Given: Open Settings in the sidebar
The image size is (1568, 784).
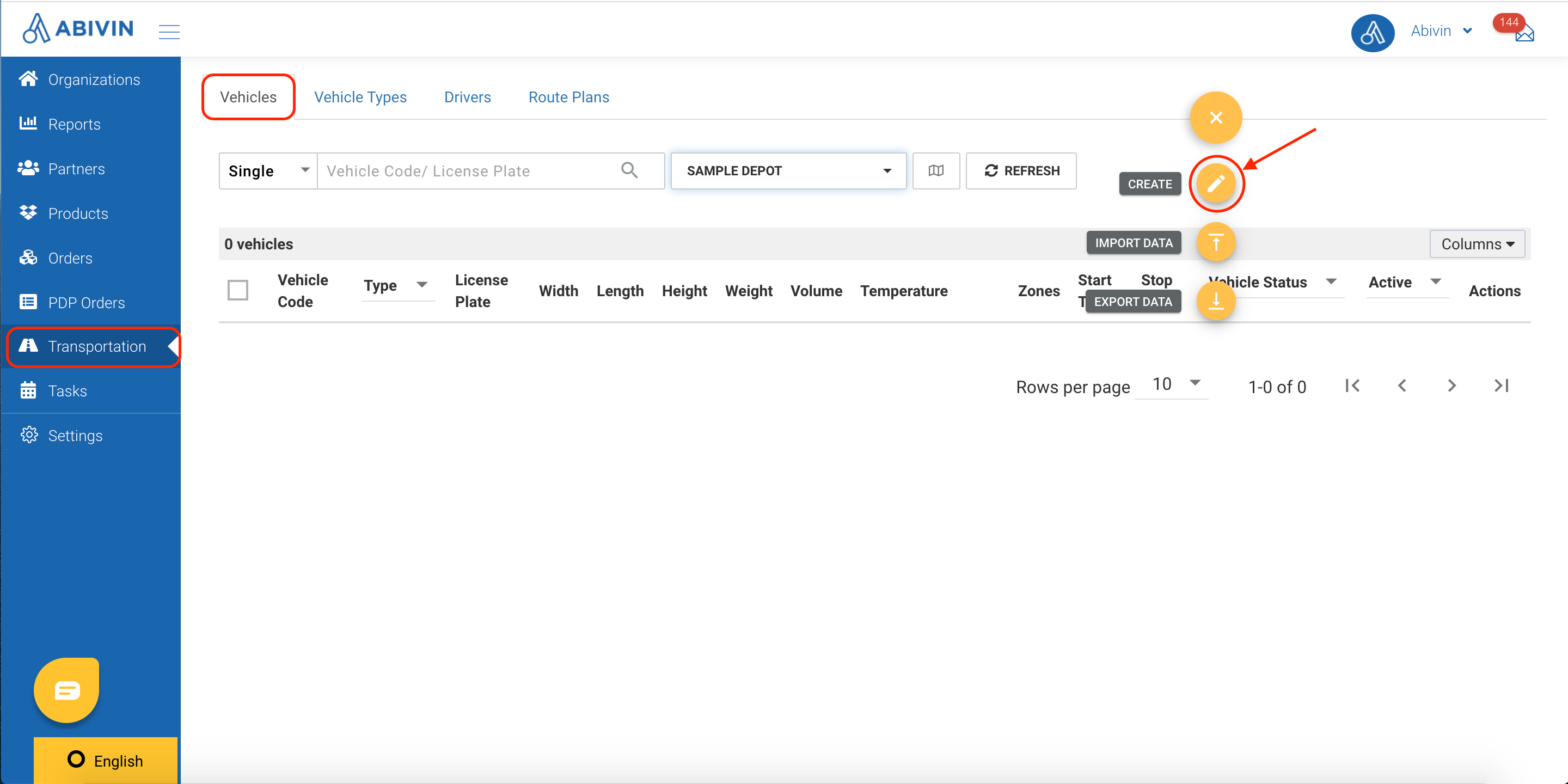Looking at the screenshot, I should (x=74, y=436).
